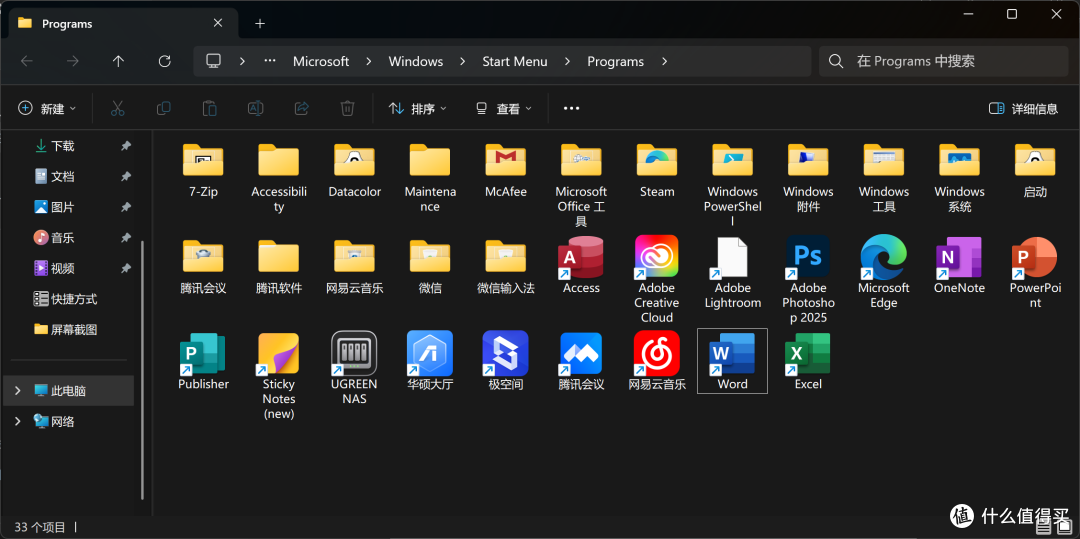The width and height of the screenshot is (1080, 539).
Task: Click the Rename toolbar icon
Action: [x=256, y=108]
